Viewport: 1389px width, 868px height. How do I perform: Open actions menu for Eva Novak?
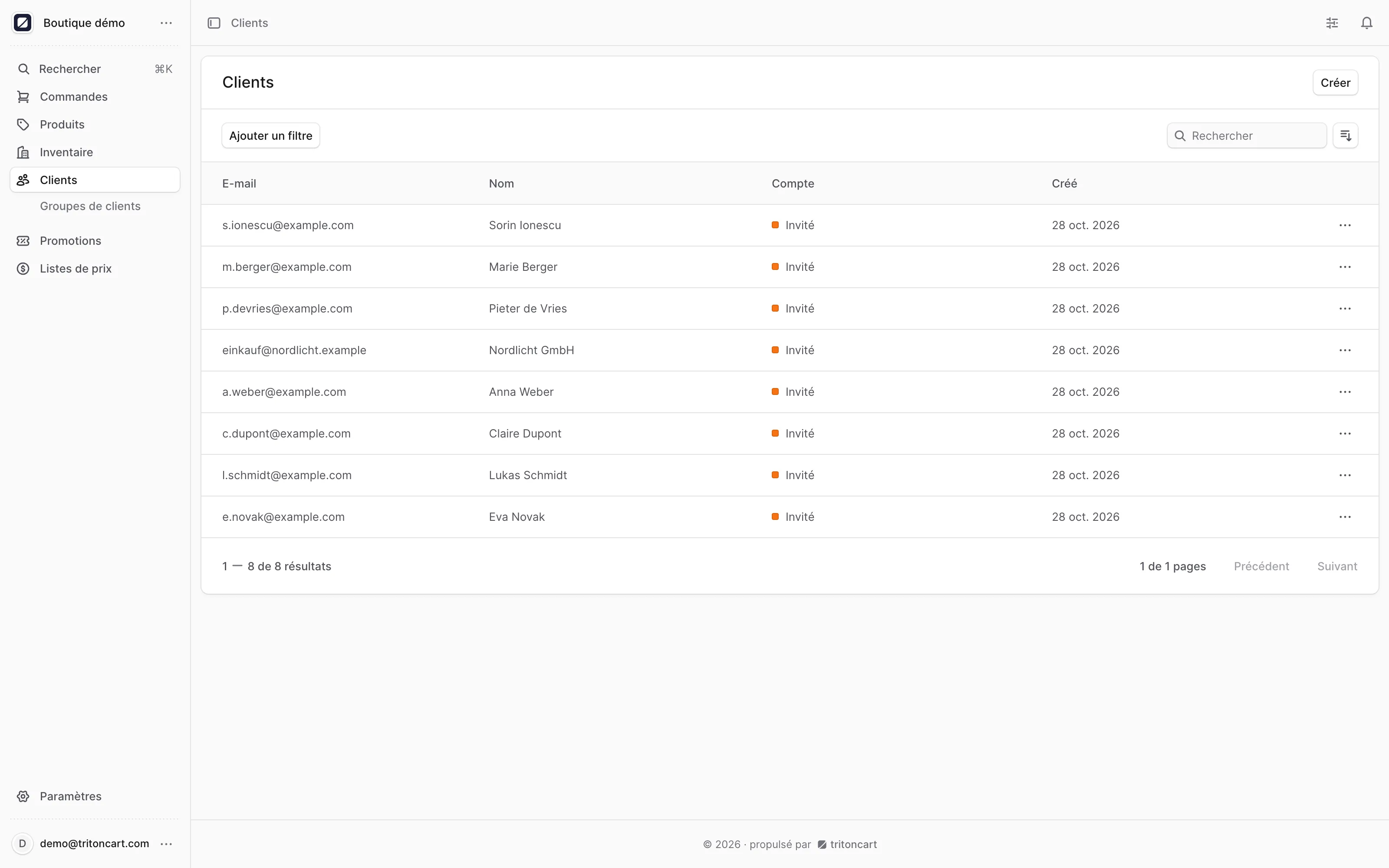[1345, 516]
